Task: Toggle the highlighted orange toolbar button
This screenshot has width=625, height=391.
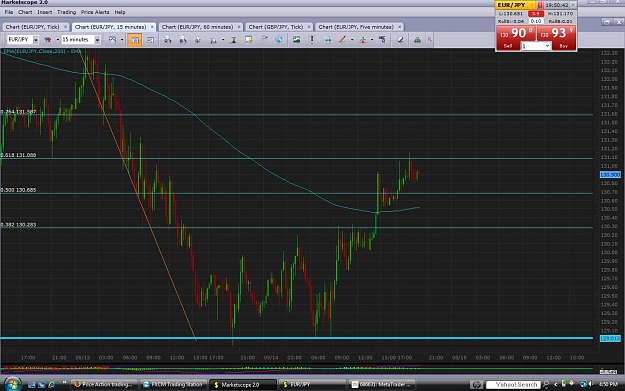Action: [x=135, y=40]
